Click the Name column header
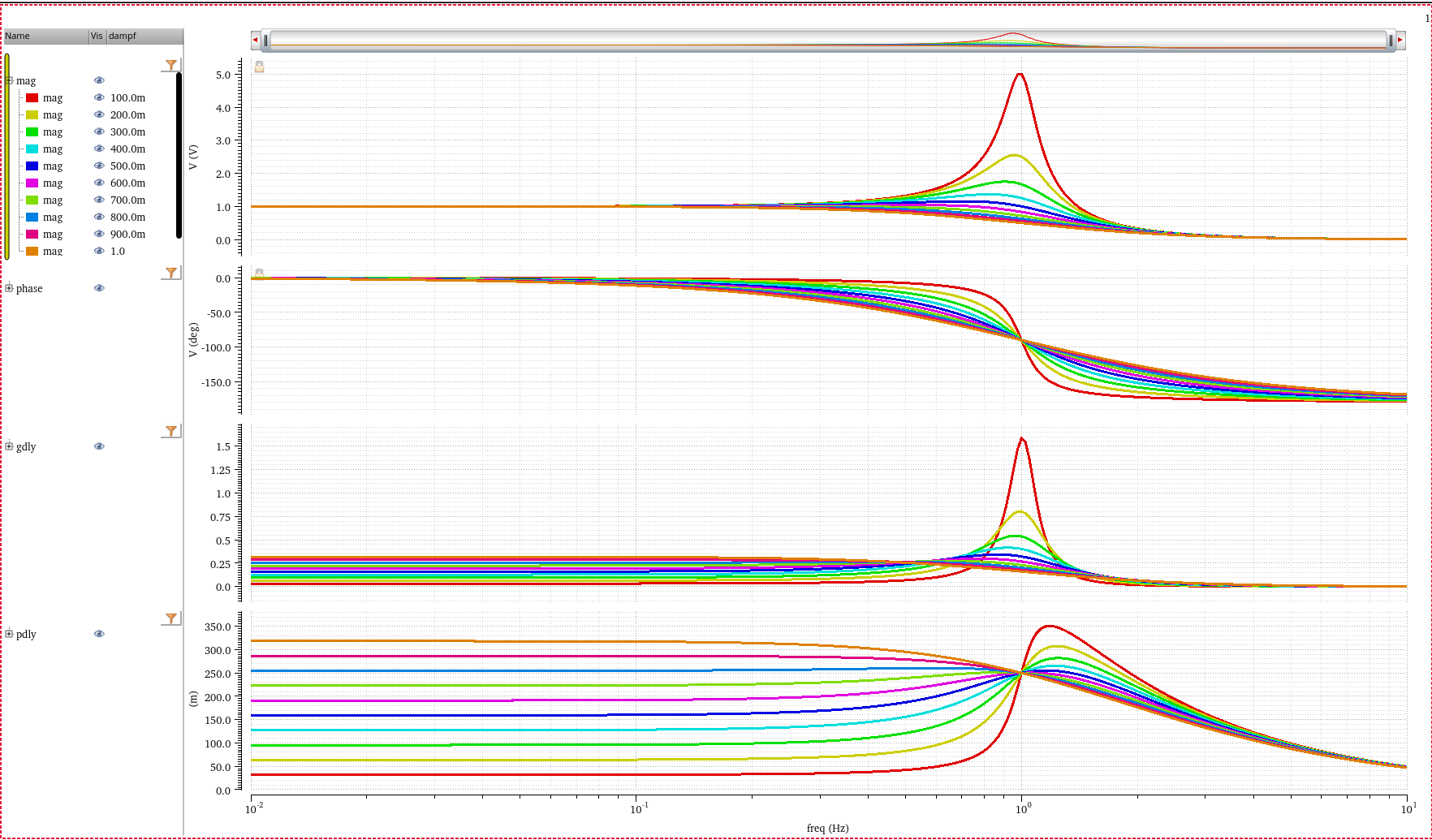 tap(45, 37)
